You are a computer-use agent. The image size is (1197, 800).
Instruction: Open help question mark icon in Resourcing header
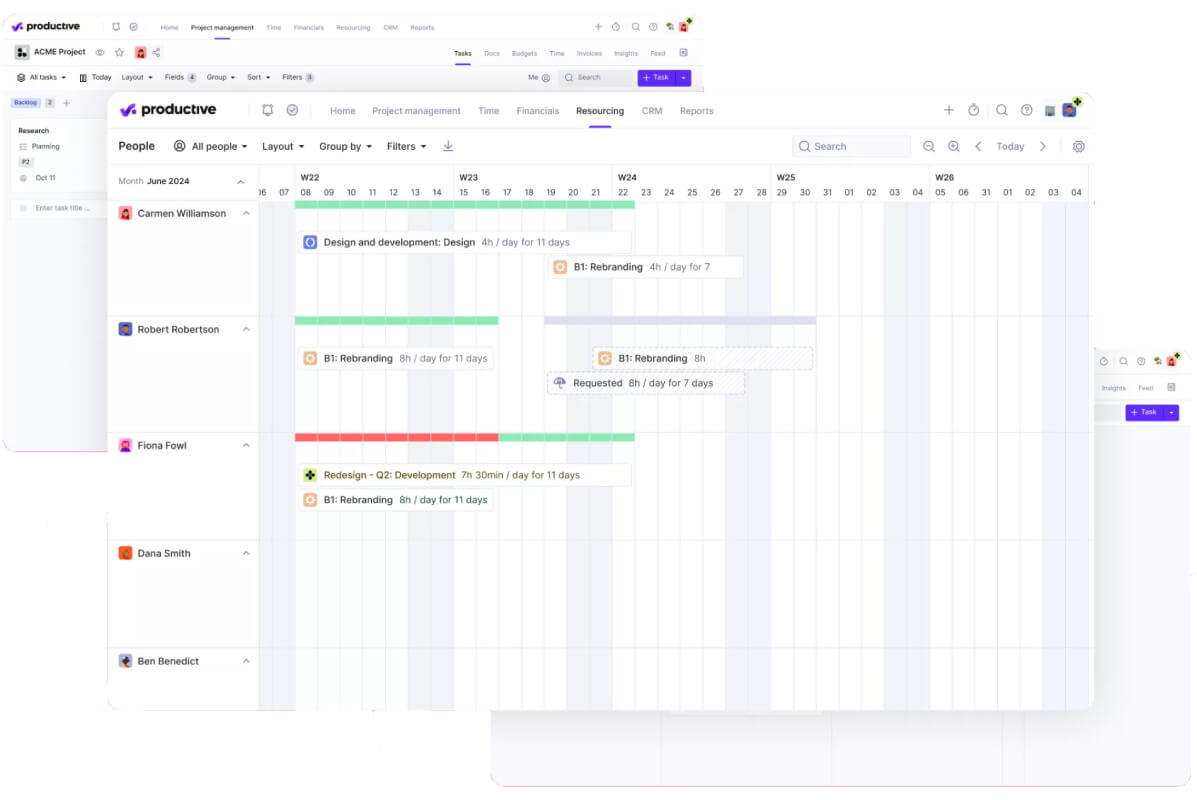pyautogui.click(x=1026, y=111)
